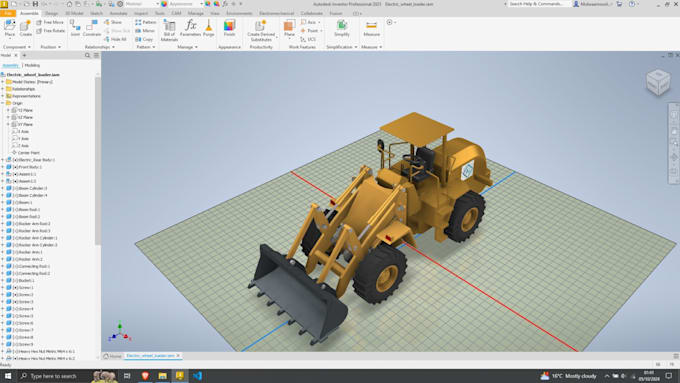Image resolution: width=680 pixels, height=383 pixels.
Task: Switch to the Manage ribbon tab
Action: point(196,13)
